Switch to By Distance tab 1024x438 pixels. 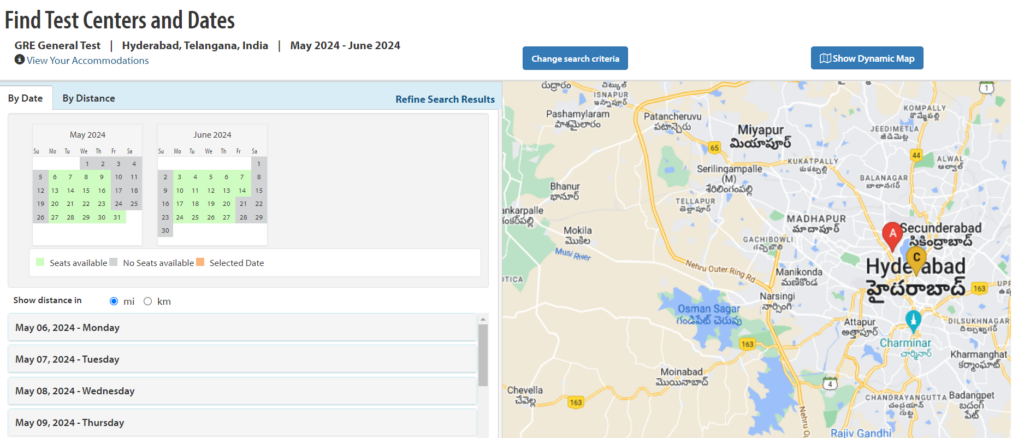point(89,99)
